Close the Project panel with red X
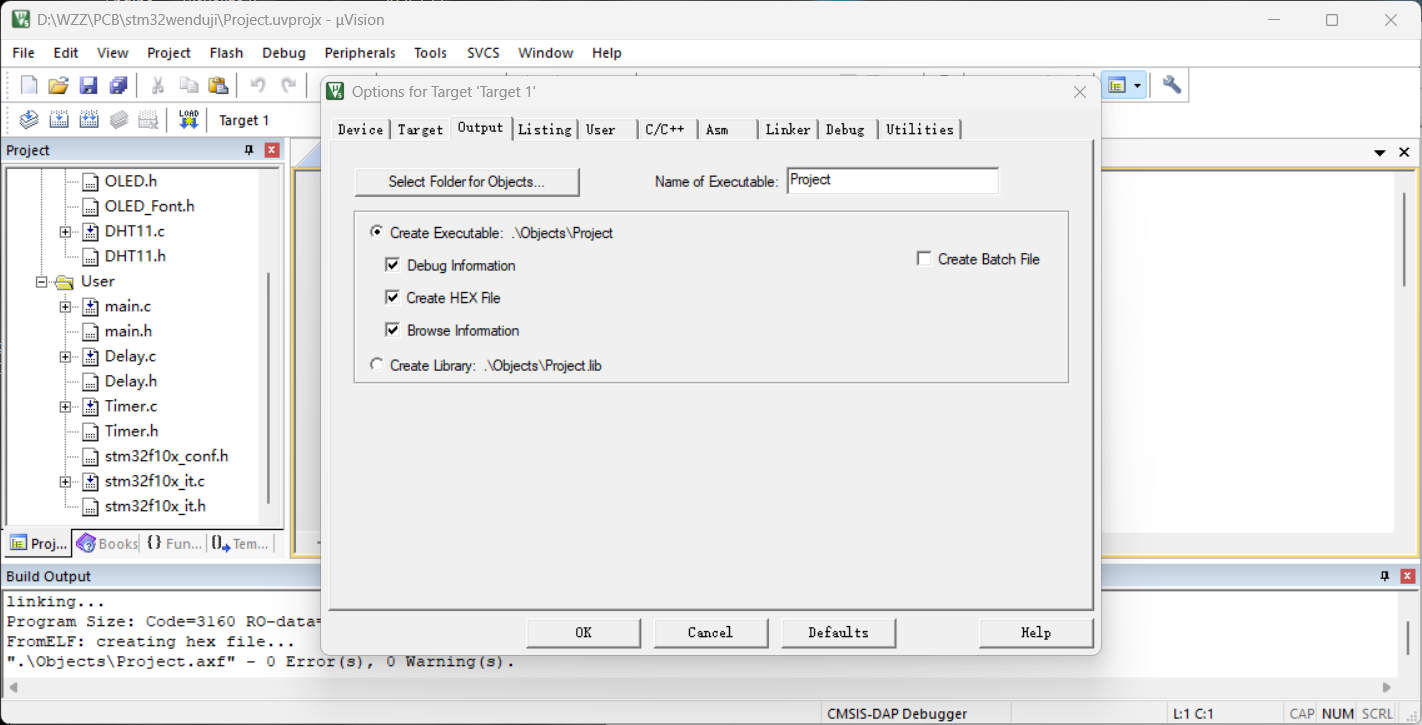 click(272, 150)
